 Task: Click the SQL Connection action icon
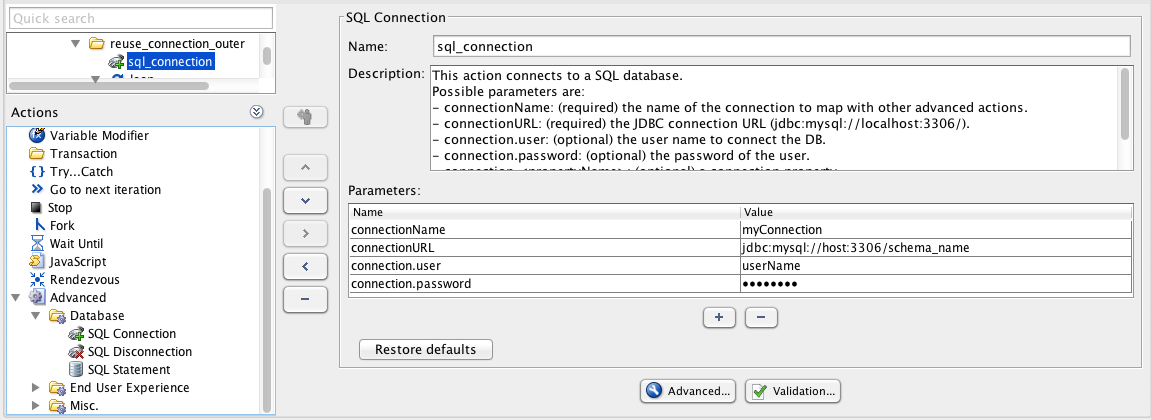[x=76, y=334]
